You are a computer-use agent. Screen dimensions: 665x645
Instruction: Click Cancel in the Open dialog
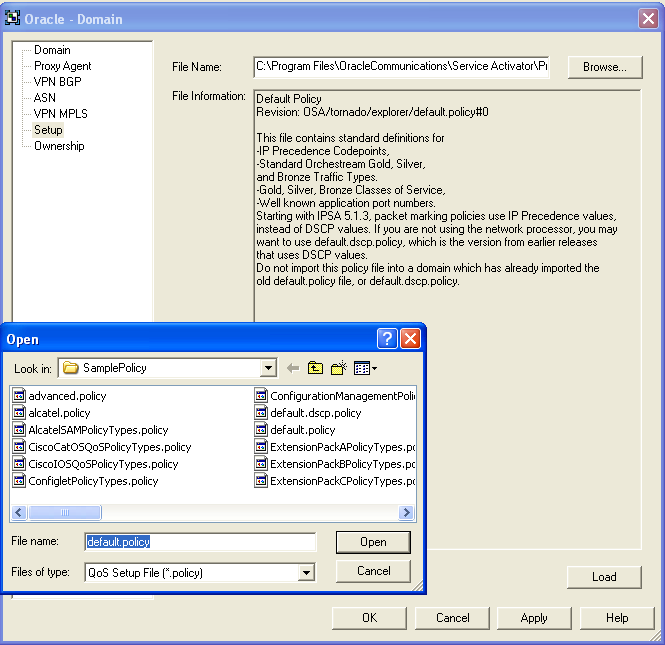[373, 571]
